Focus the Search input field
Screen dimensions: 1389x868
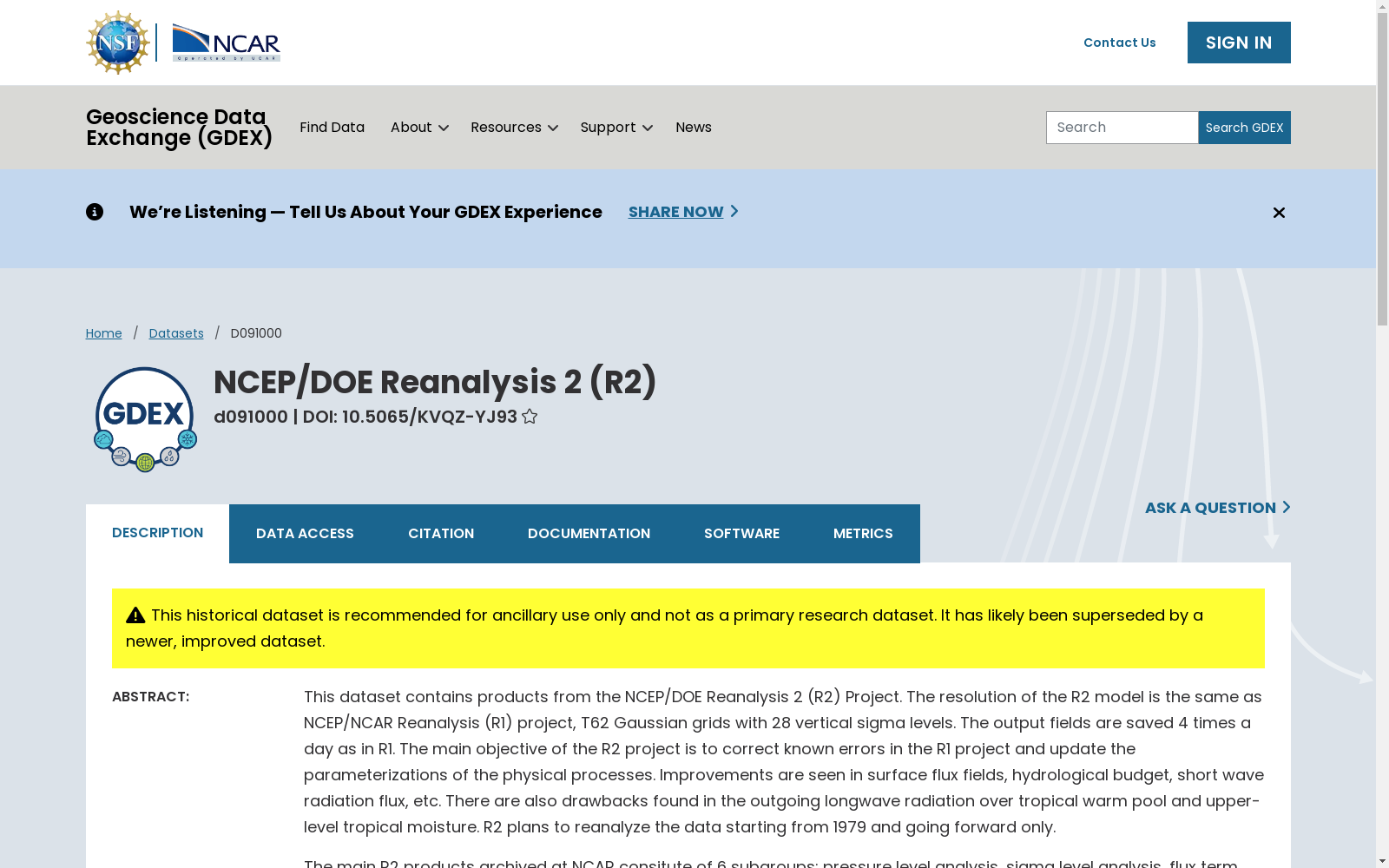(1122, 128)
